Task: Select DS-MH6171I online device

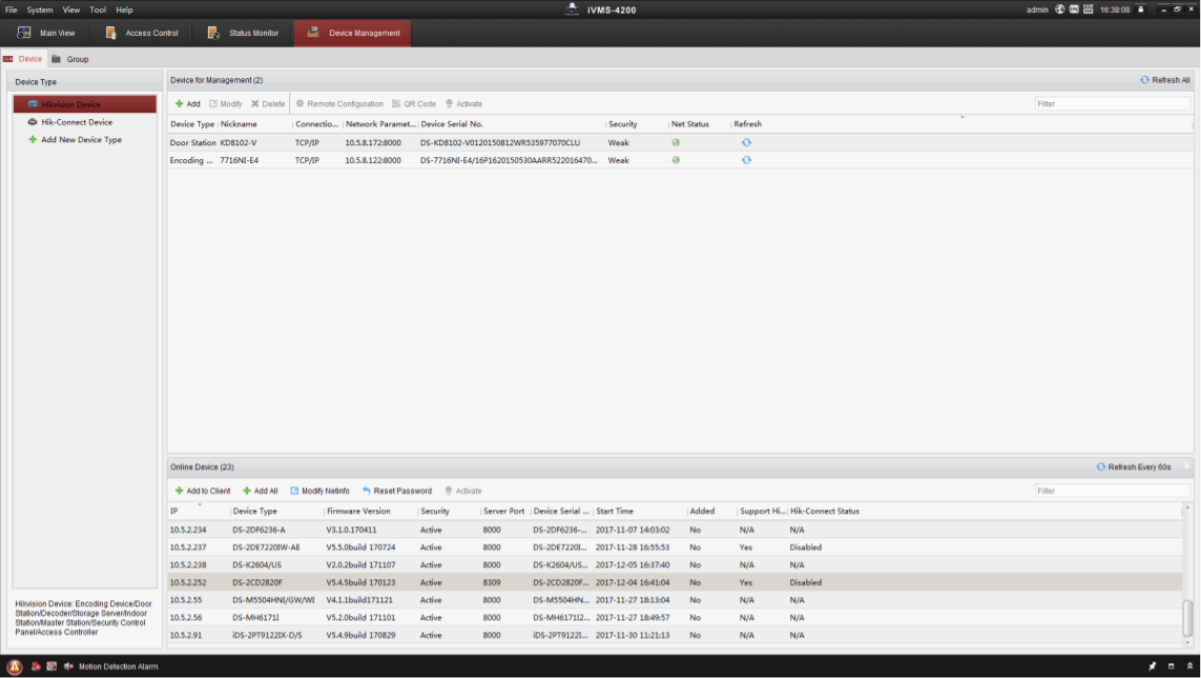Action: (x=675, y=617)
